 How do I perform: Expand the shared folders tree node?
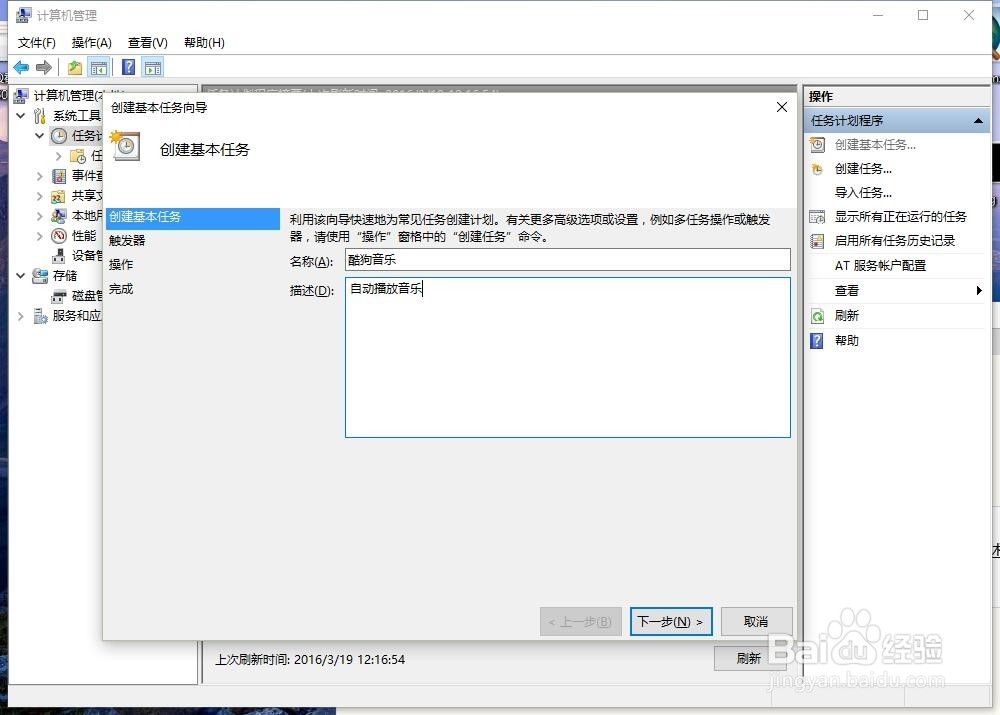click(x=40, y=196)
